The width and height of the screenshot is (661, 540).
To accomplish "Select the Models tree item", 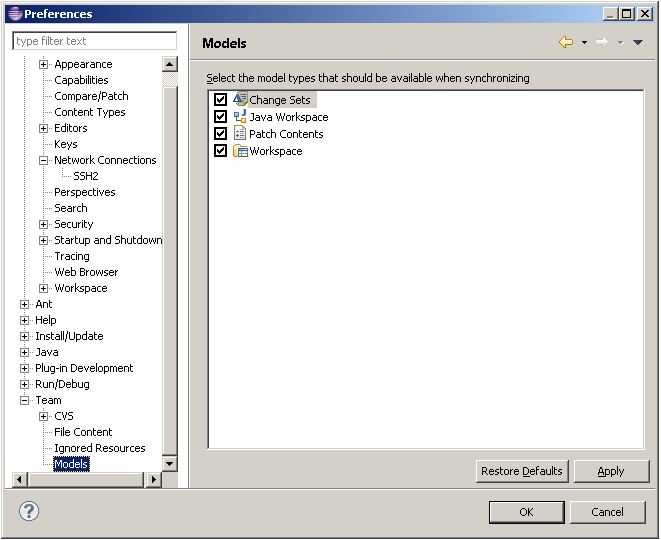I will 71,465.
